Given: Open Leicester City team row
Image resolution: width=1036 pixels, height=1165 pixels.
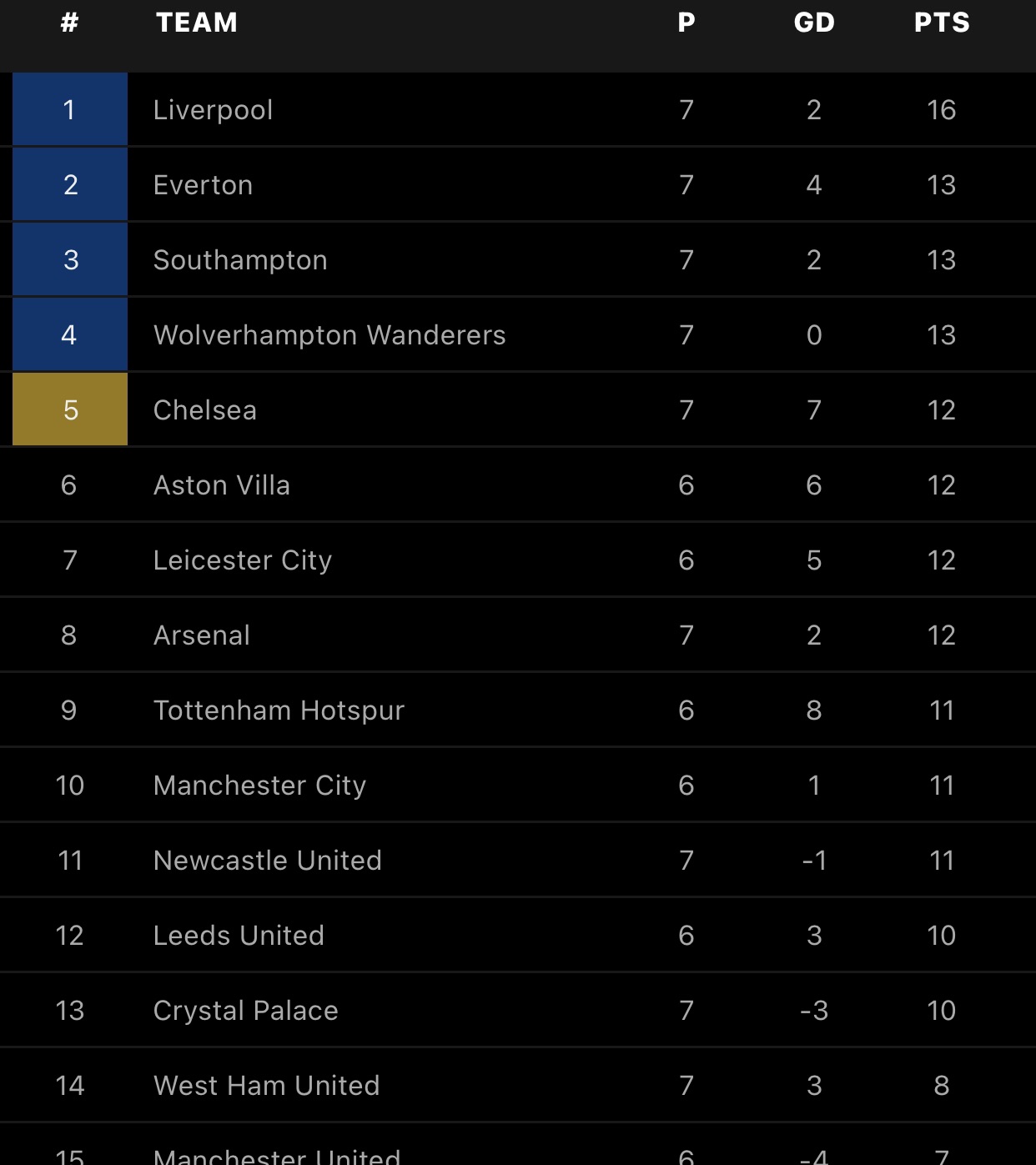Looking at the screenshot, I should coord(518,560).
